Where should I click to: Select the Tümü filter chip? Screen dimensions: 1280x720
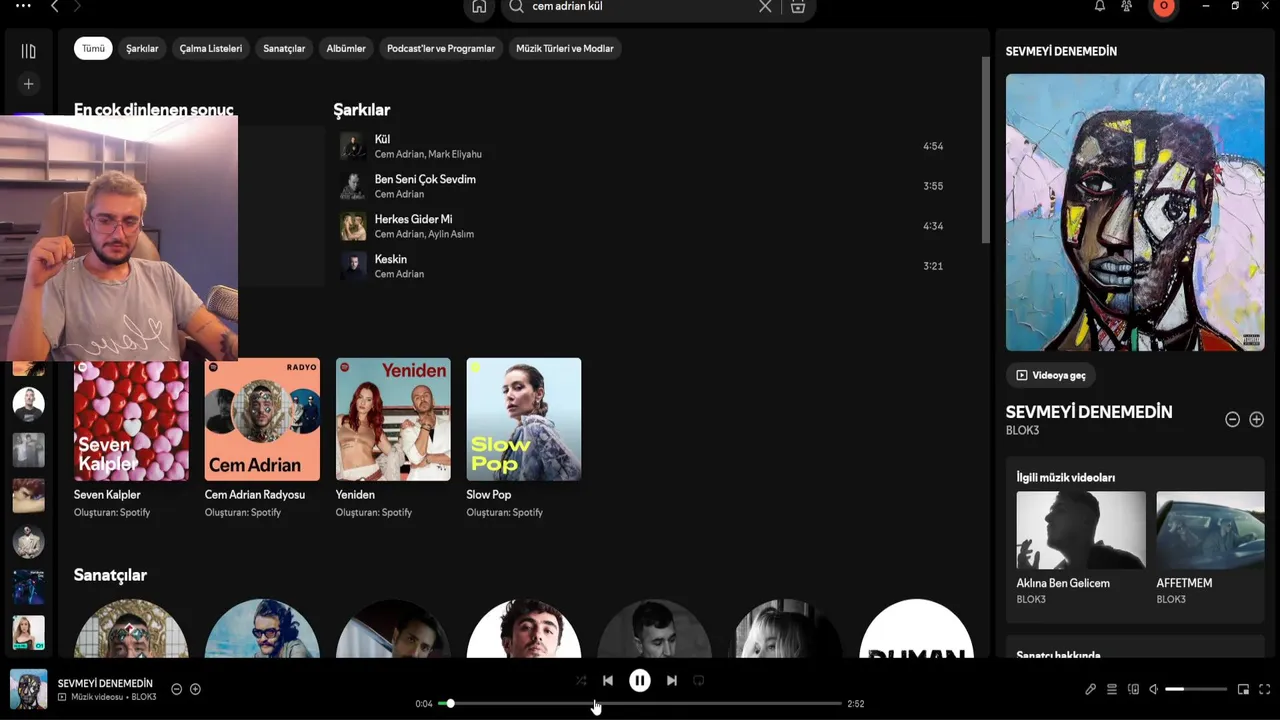pyautogui.click(x=93, y=48)
